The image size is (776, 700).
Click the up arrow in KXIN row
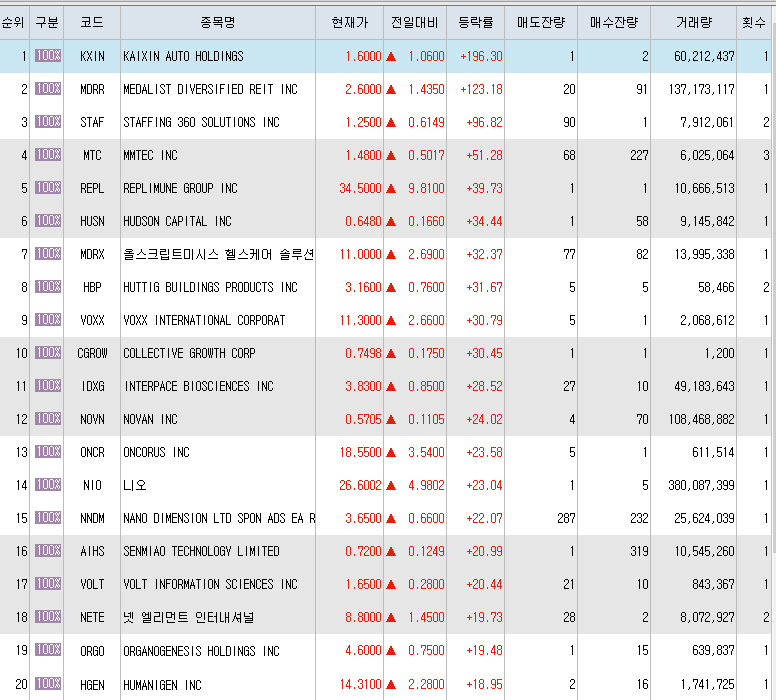[391, 56]
